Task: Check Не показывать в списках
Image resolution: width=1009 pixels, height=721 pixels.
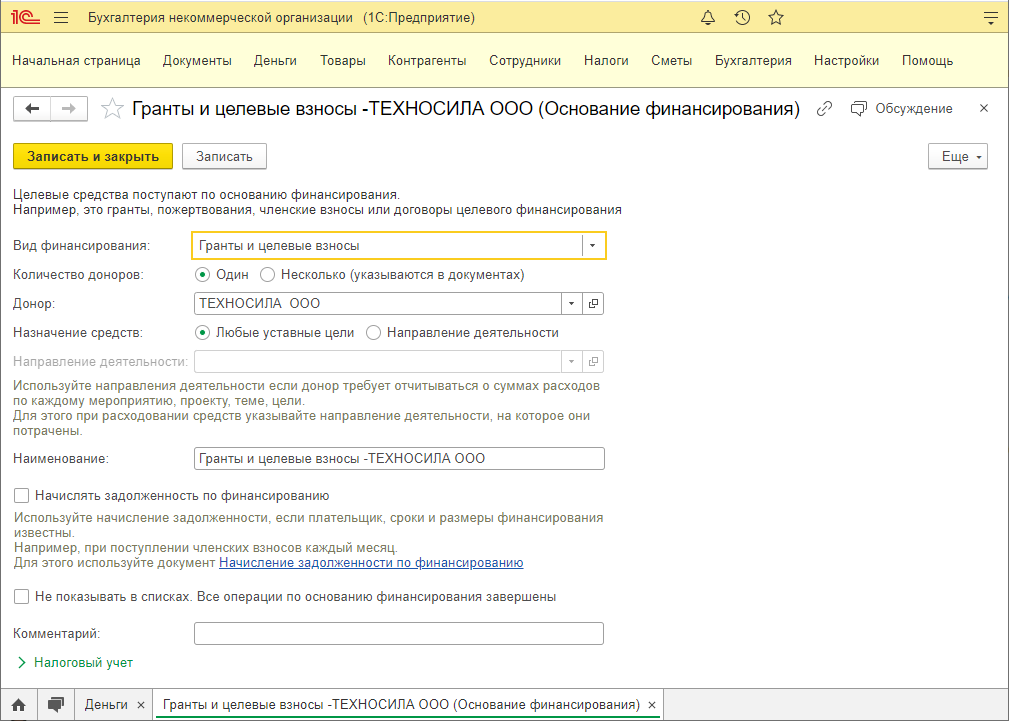Action: coord(22,597)
